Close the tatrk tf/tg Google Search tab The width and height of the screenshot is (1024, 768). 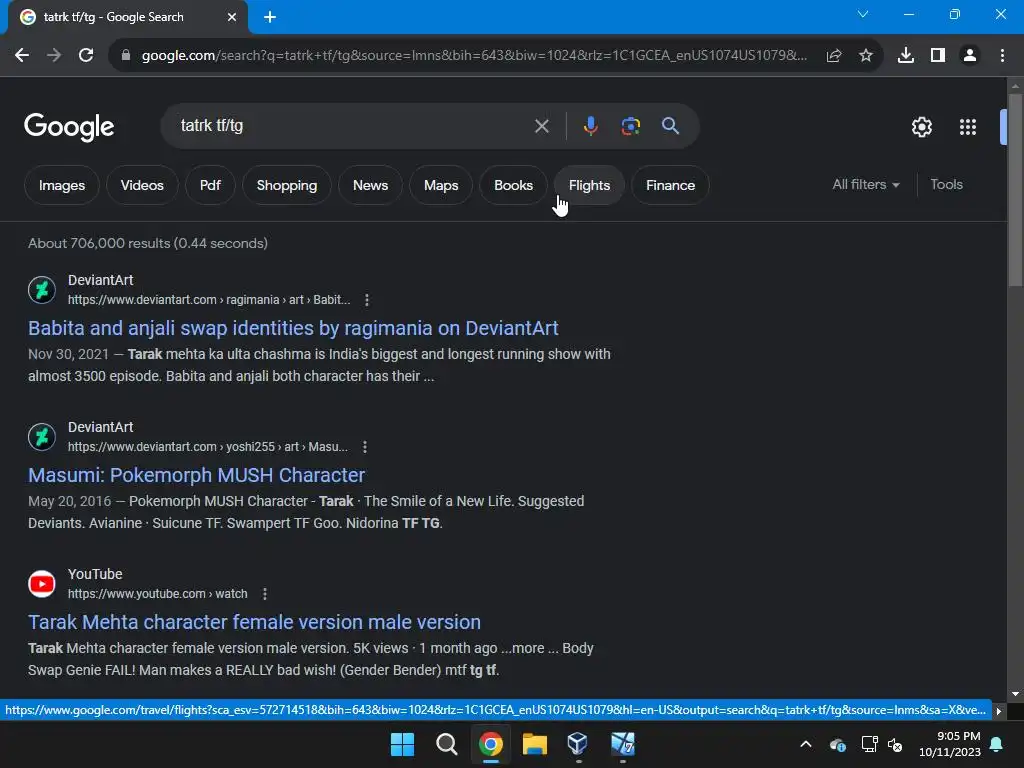pyautogui.click(x=232, y=17)
